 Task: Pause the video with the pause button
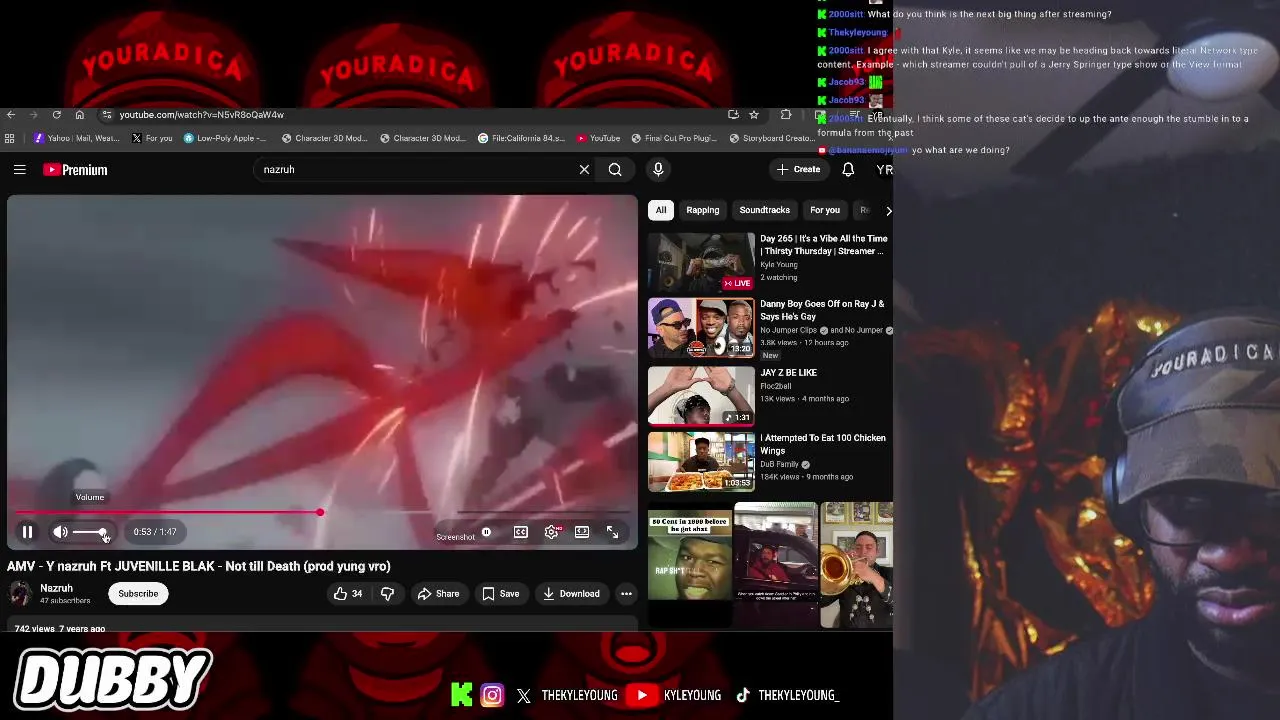pos(28,532)
